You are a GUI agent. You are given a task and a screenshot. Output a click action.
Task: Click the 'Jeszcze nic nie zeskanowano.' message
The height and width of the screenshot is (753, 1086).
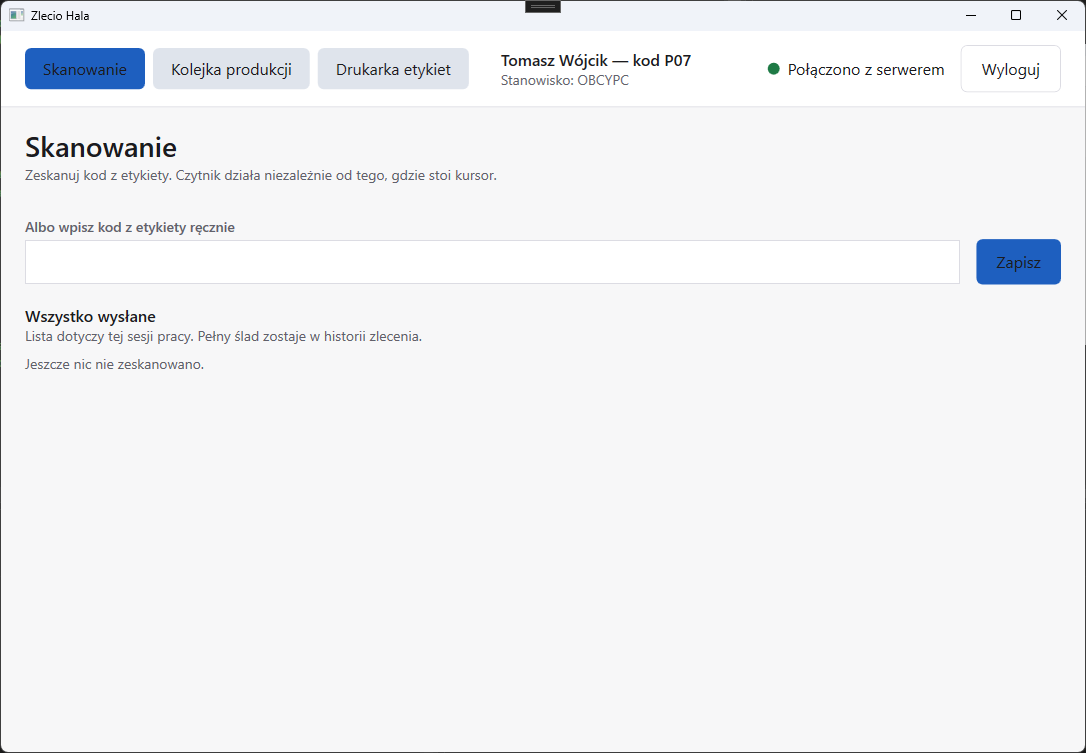pyautogui.click(x=114, y=364)
